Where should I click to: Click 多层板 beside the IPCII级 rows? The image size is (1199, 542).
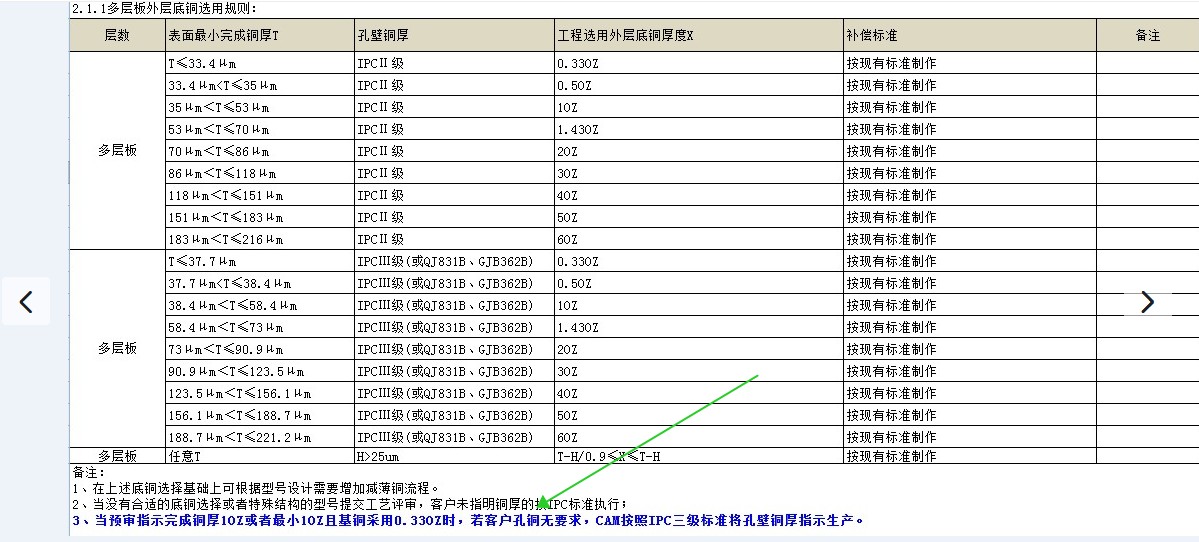[117, 151]
